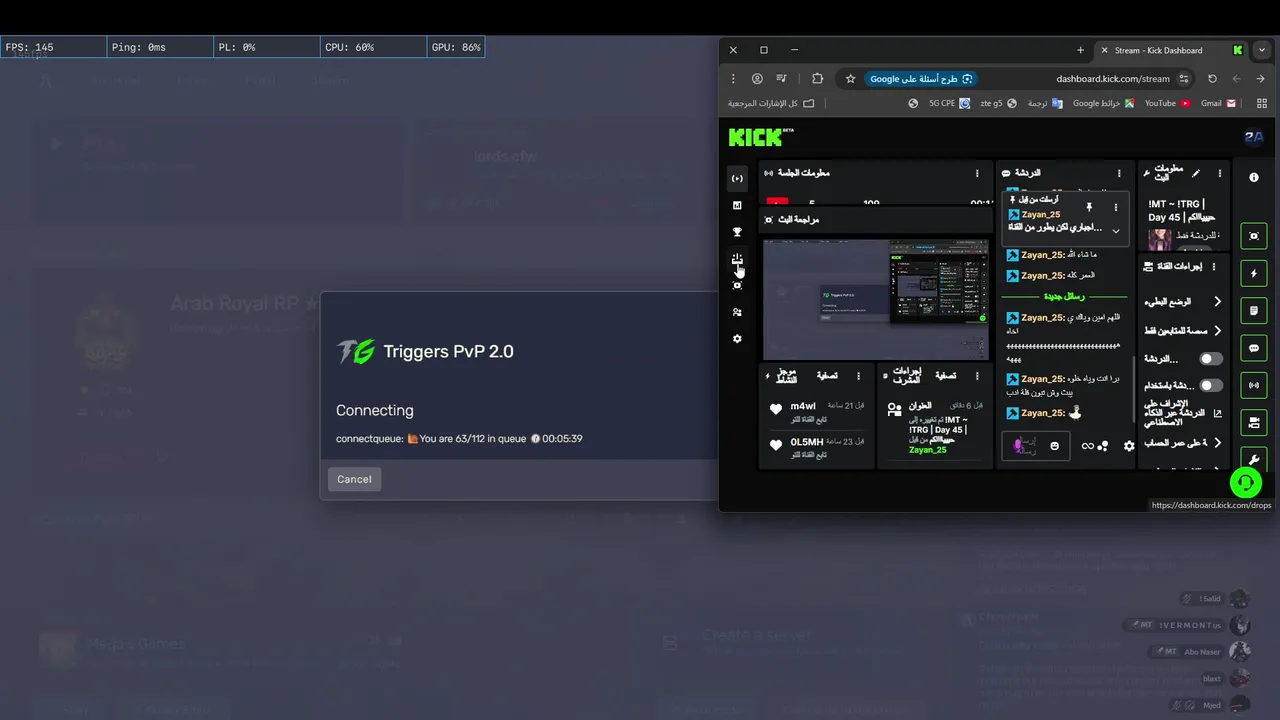Open Chrome profile icon in the toolbar
The image size is (1280, 720).
[757, 79]
